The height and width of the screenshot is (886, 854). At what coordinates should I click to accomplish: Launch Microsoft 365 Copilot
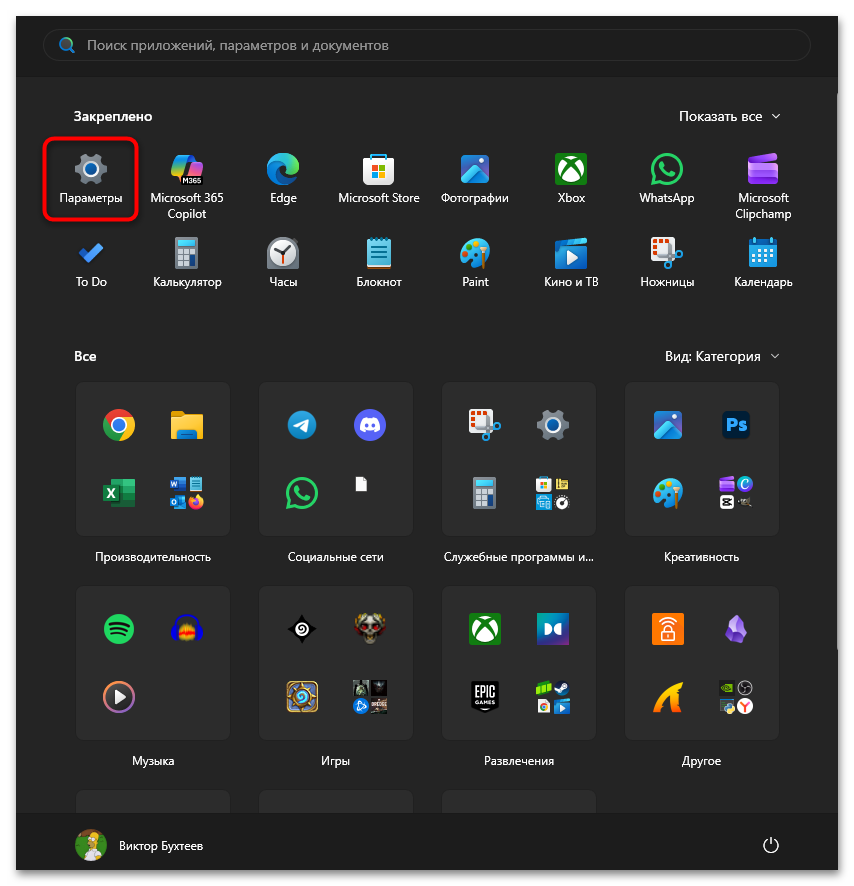tap(187, 187)
